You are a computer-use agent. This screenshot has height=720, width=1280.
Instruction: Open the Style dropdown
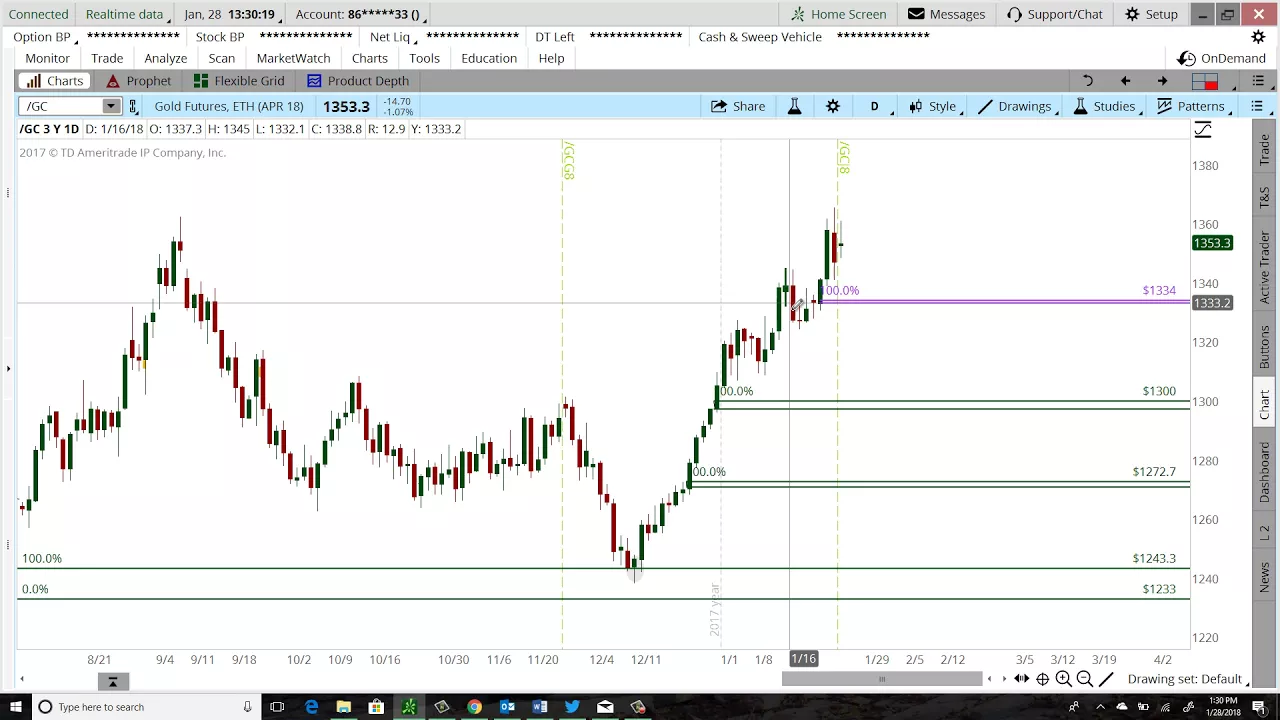[x=934, y=106]
